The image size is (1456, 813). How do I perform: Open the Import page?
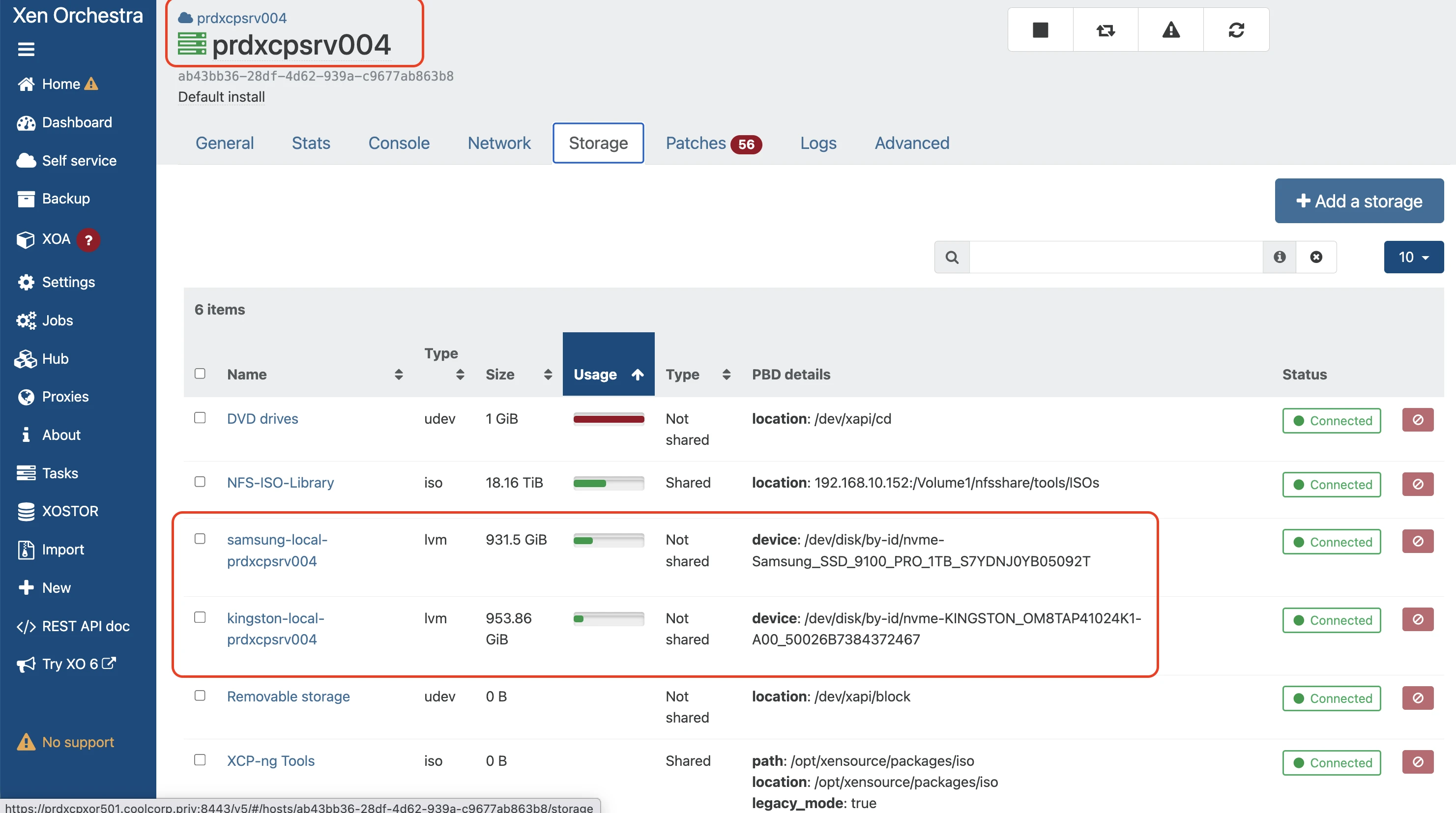click(x=51, y=549)
